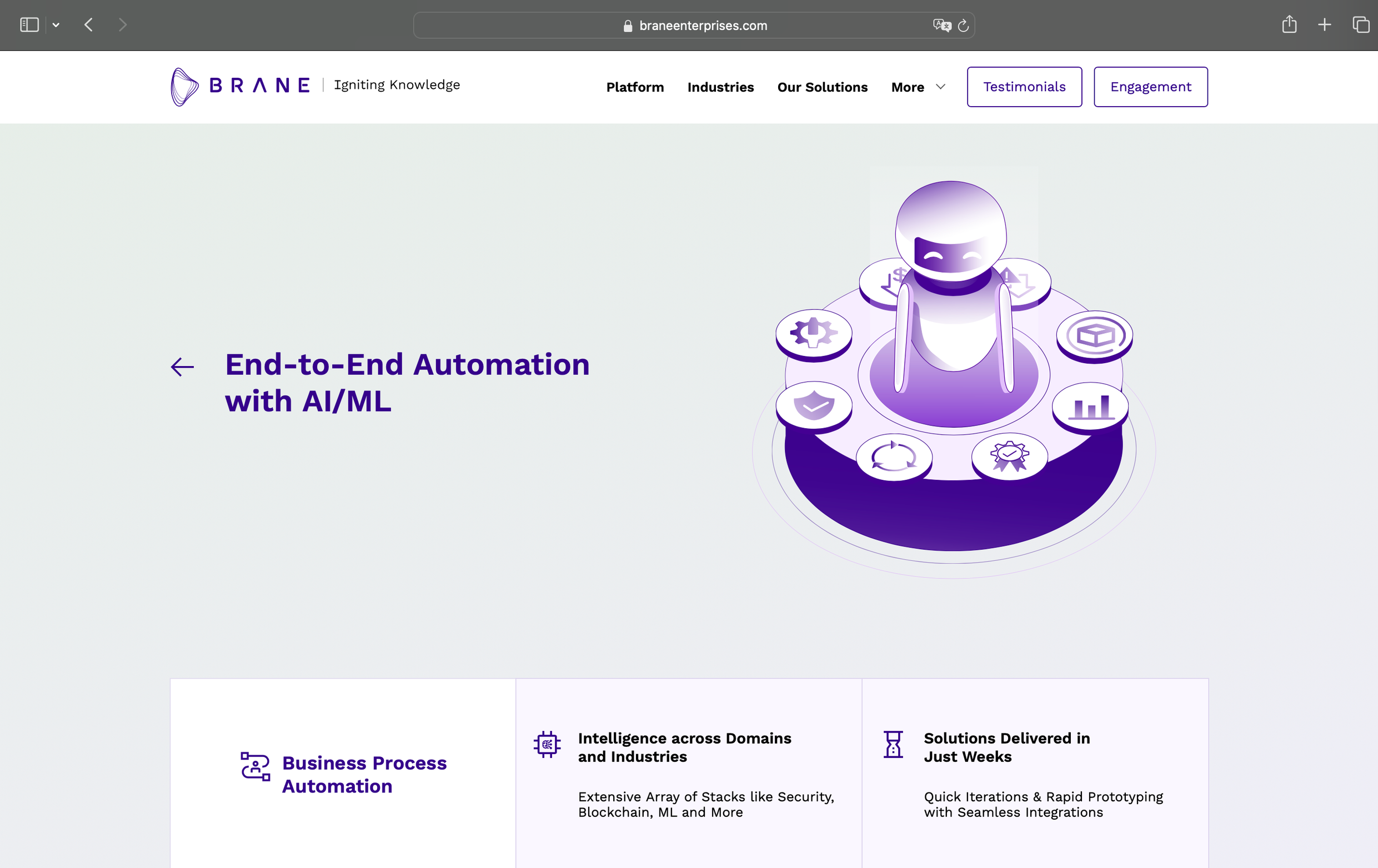1378x868 pixels.
Task: Click the award badge disc icon
Action: 1009,455
